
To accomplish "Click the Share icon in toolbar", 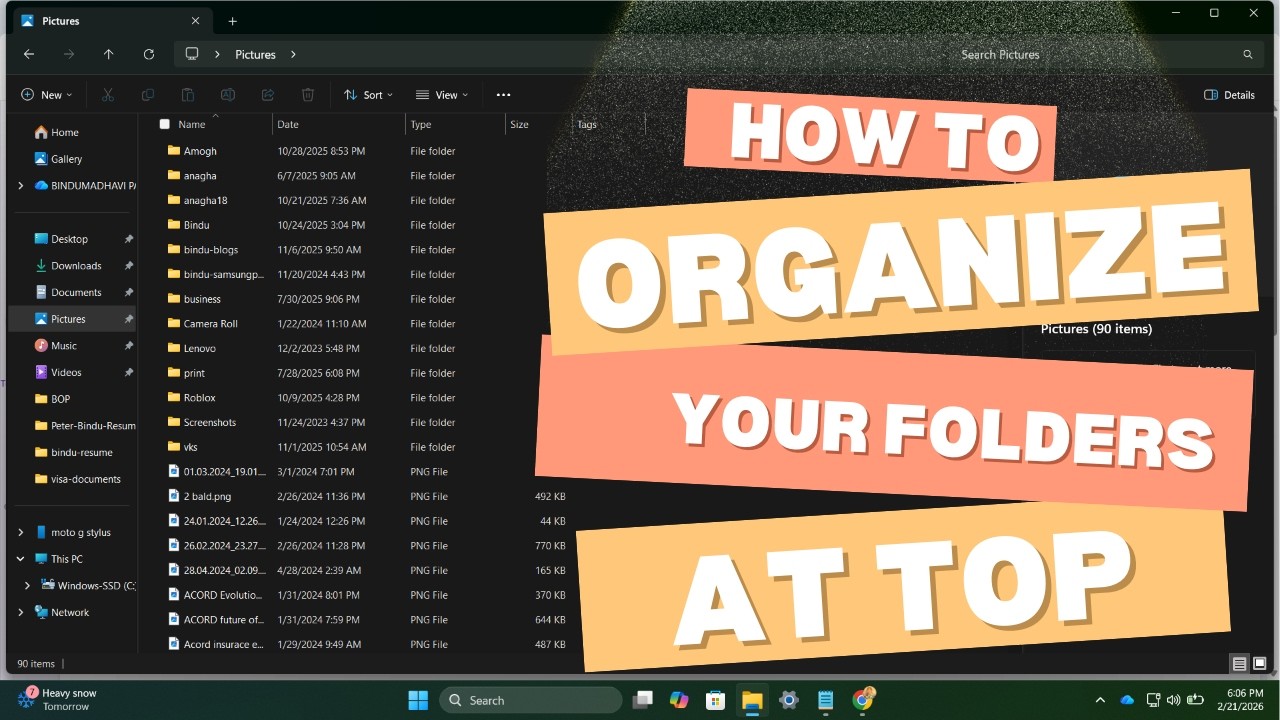I will point(268,95).
